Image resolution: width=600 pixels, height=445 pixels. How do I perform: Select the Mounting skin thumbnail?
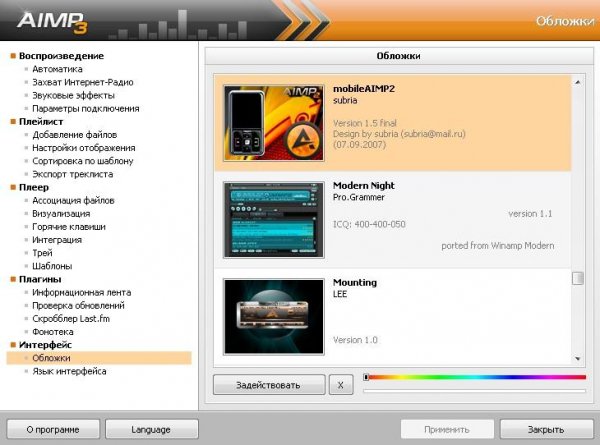pyautogui.click(x=274, y=317)
